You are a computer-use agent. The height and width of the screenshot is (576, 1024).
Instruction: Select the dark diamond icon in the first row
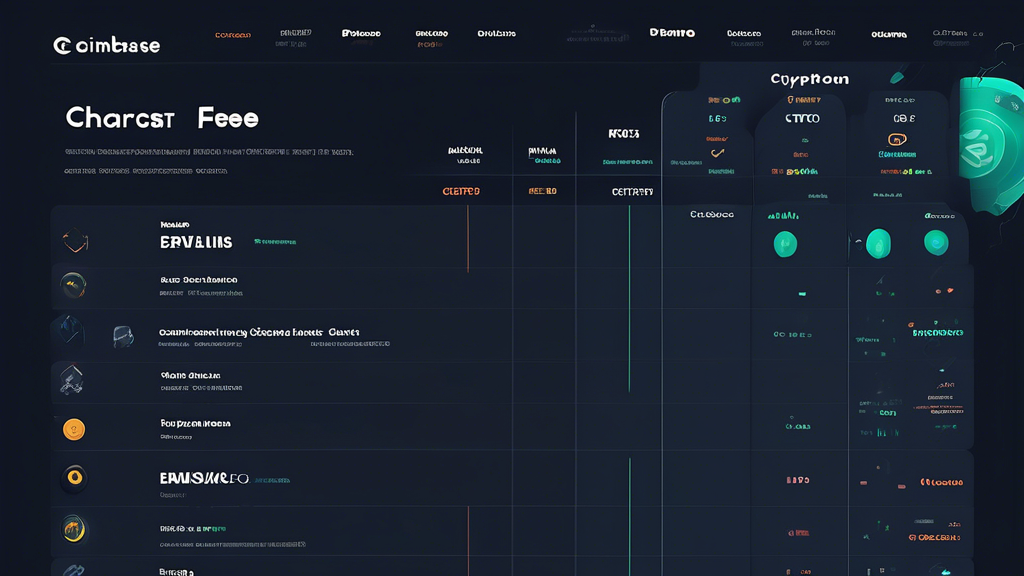coord(76,242)
